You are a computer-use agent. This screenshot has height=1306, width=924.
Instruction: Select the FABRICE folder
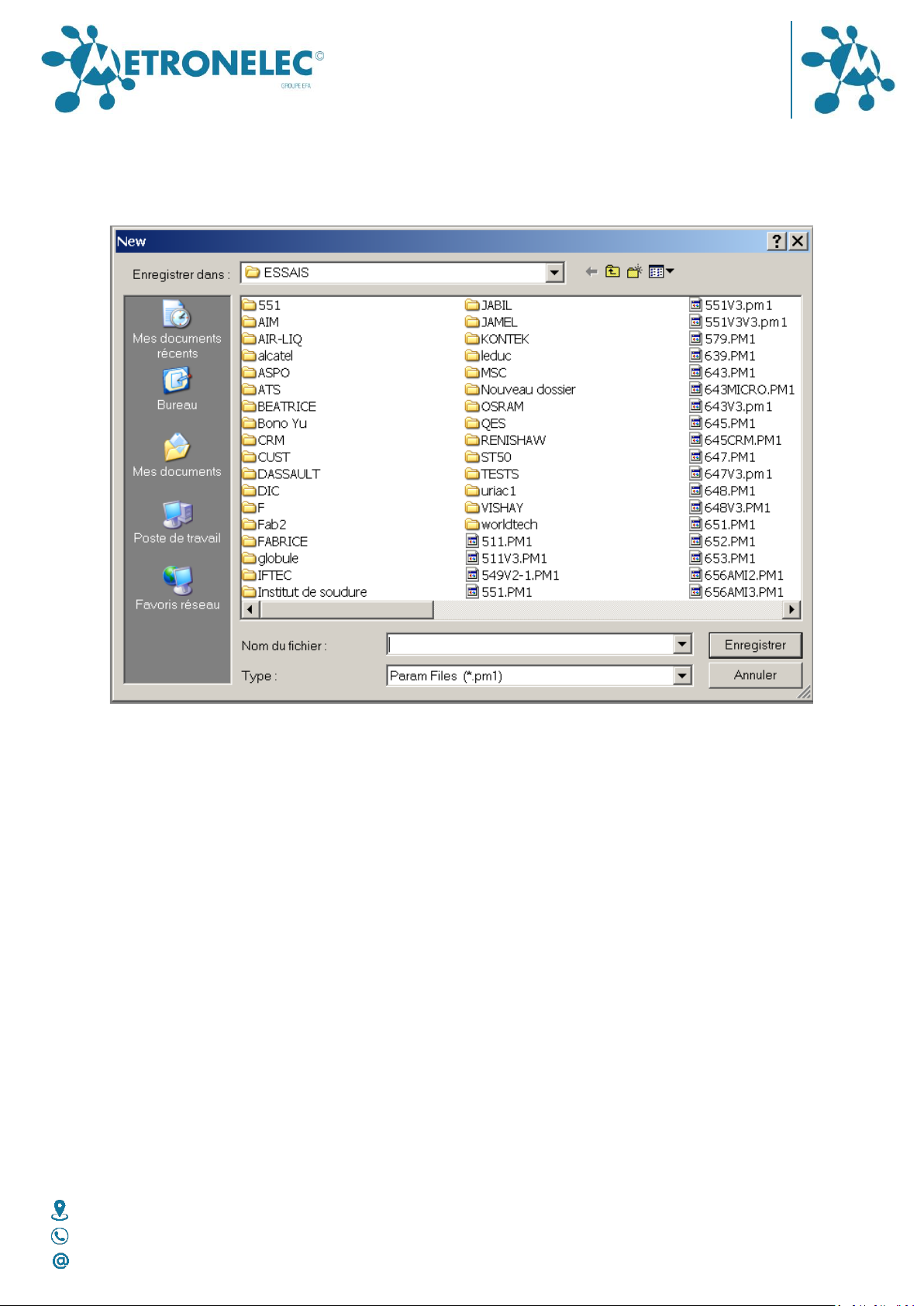[275, 542]
